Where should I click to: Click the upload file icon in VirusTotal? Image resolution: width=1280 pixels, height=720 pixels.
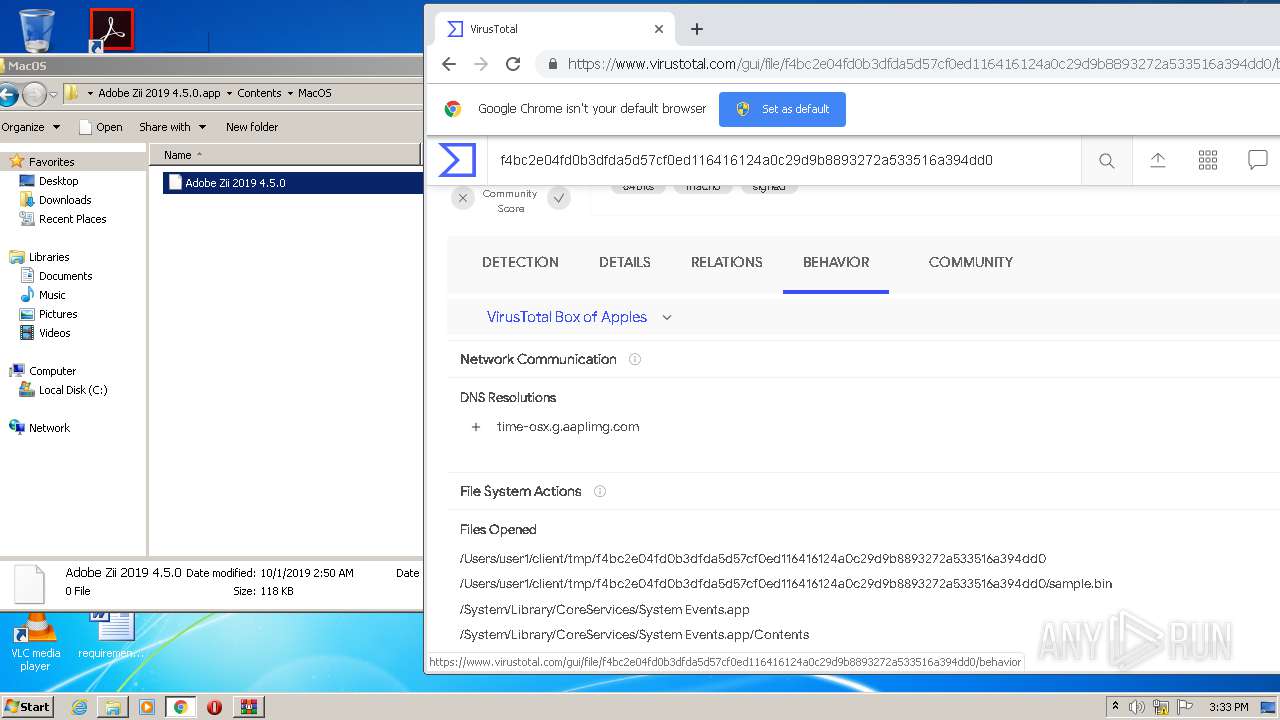coord(1157,160)
